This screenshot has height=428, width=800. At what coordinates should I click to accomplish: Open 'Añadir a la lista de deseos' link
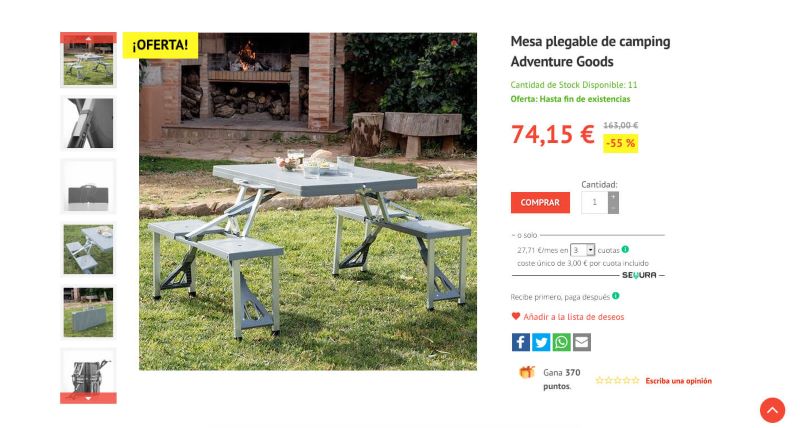(x=573, y=317)
